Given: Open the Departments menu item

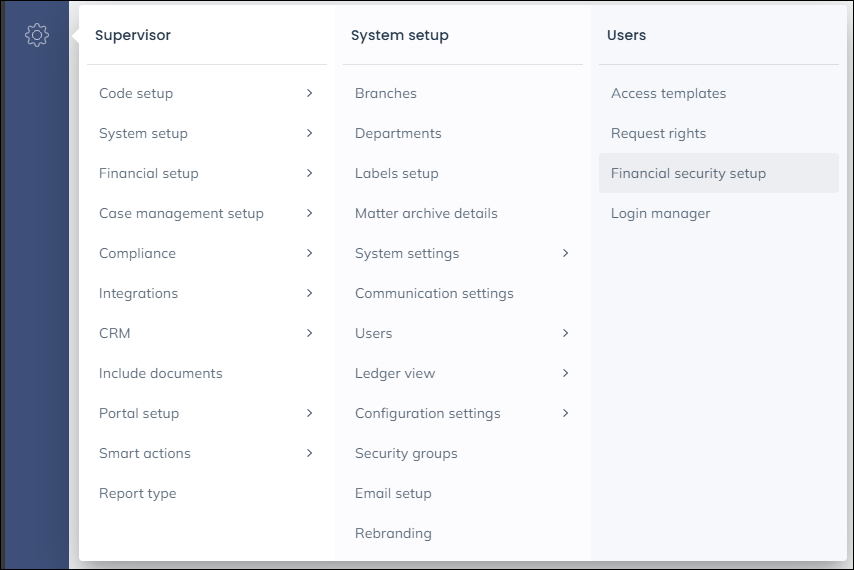Looking at the screenshot, I should [398, 133].
